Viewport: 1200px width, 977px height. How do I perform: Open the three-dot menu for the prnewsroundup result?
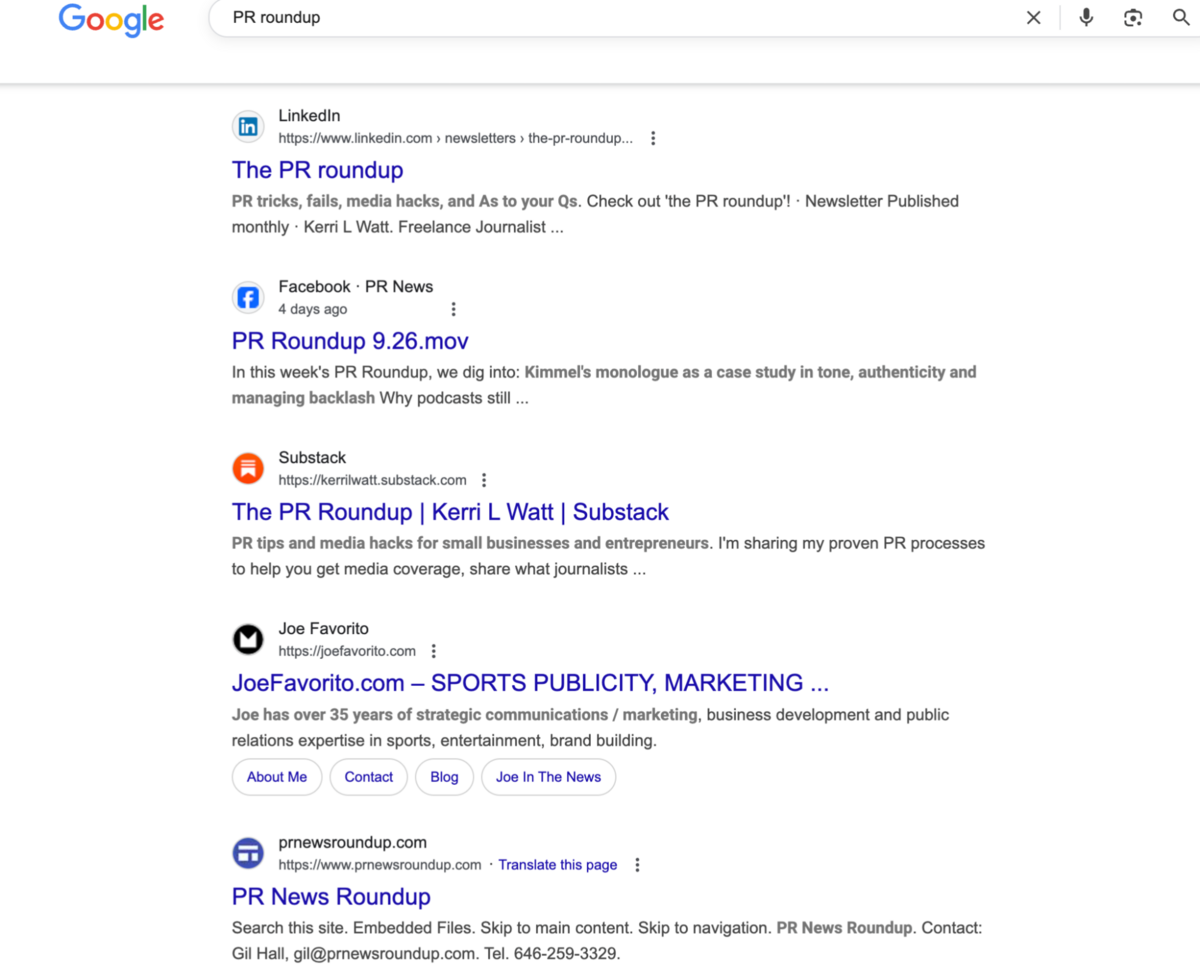pos(638,864)
